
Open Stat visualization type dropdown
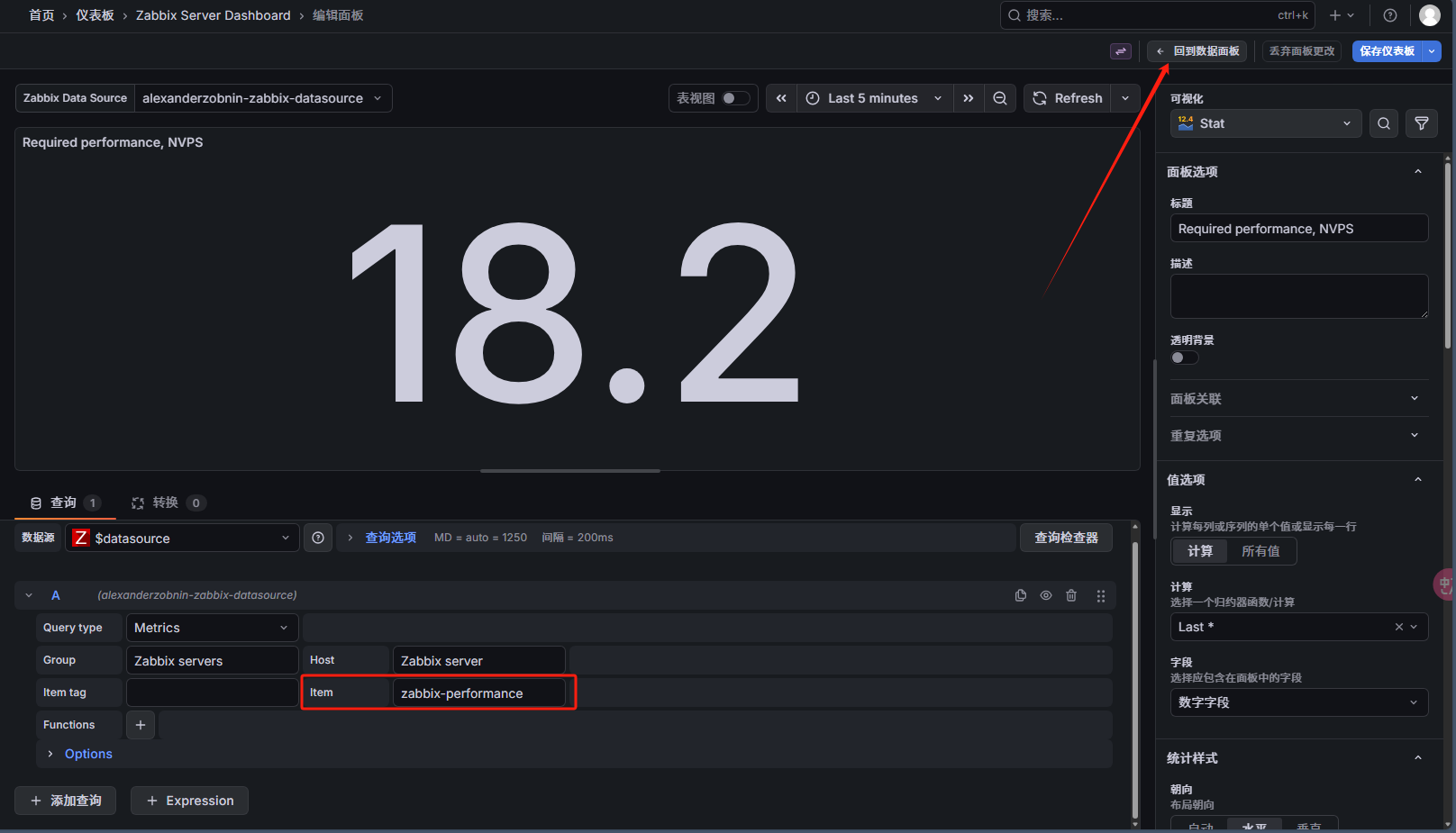tap(1265, 123)
